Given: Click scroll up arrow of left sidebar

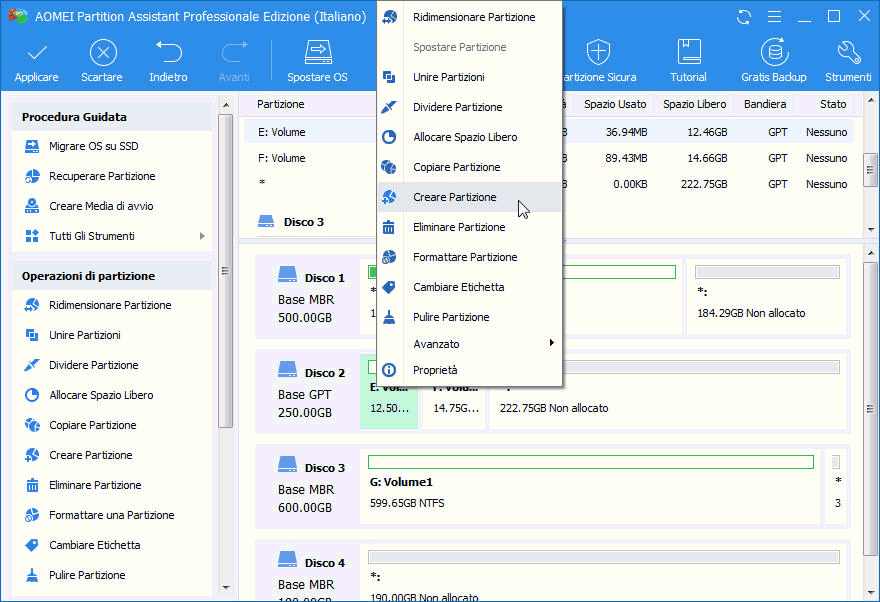Looking at the screenshot, I should [x=226, y=105].
